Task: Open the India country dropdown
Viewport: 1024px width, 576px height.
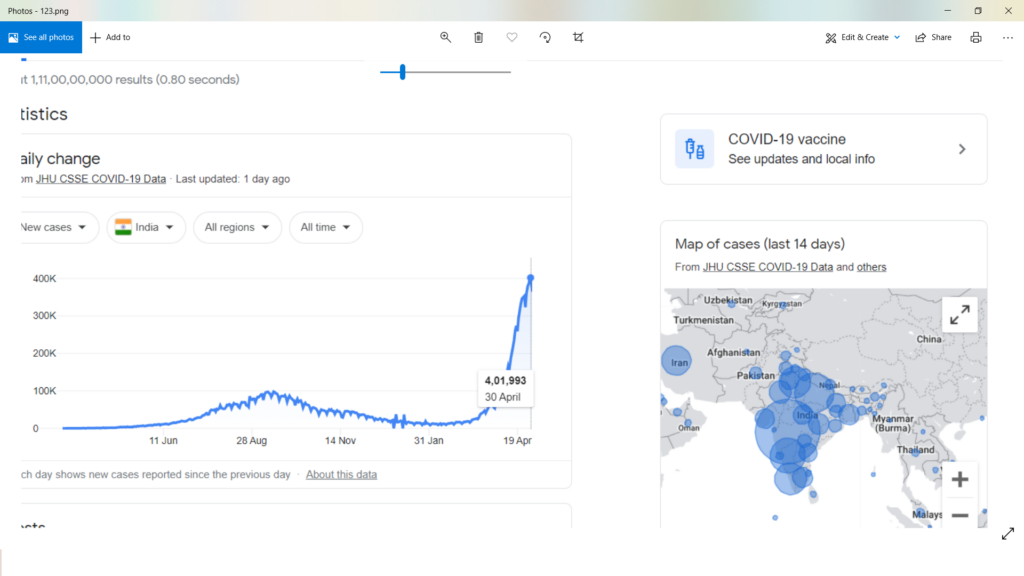Action: (146, 227)
